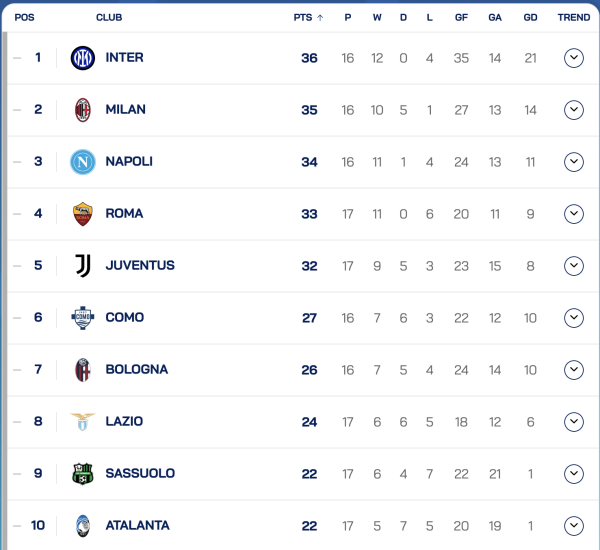Sort the table by PTS column
Screen dimensions: 600x550
(308, 17)
